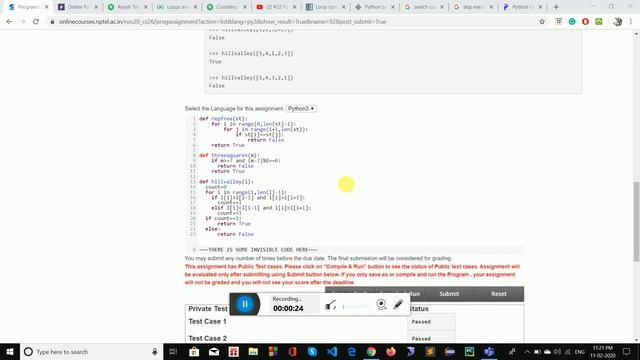Click the volume icon in system tray
The width and height of the screenshot is (640, 360).
(557, 351)
